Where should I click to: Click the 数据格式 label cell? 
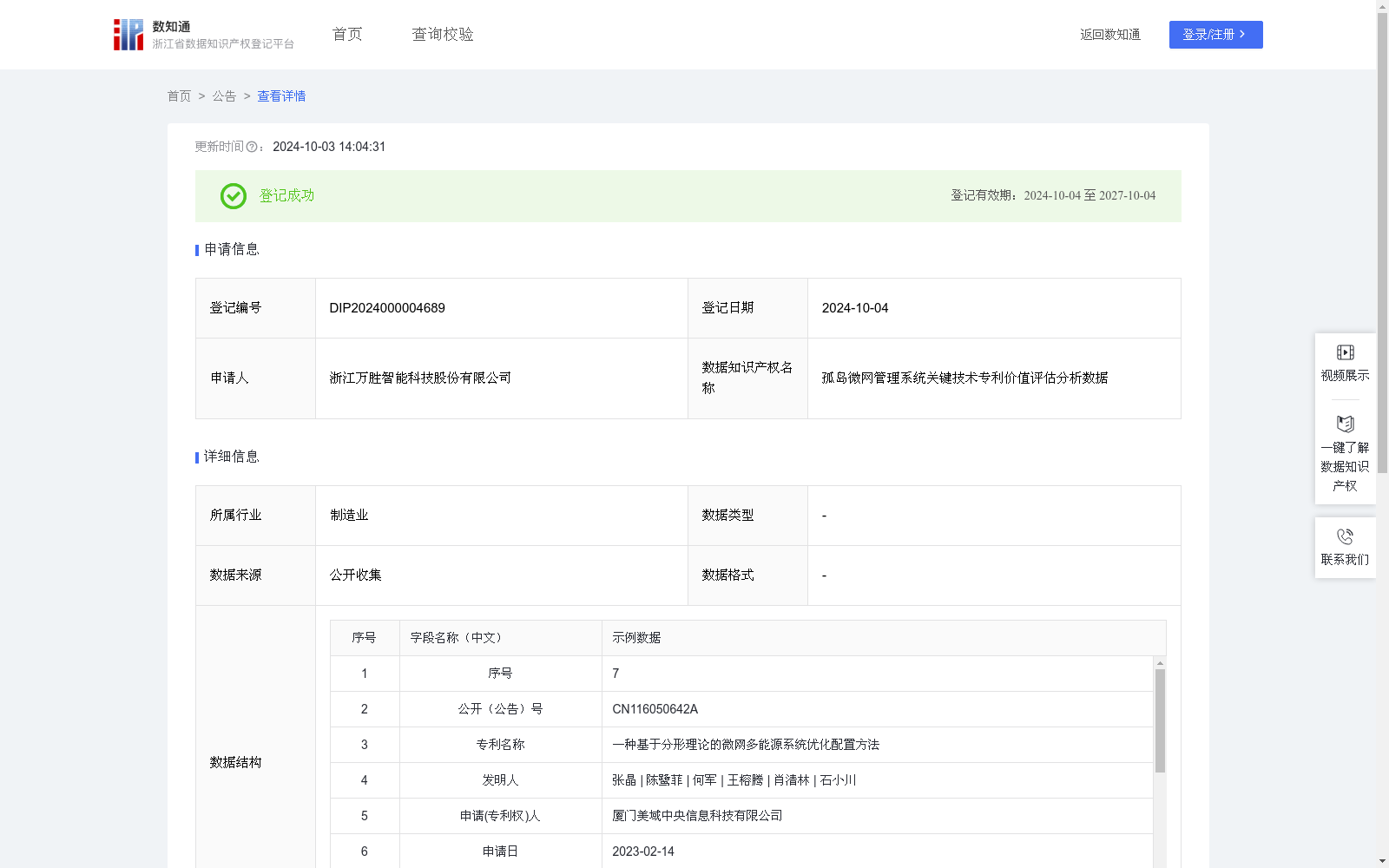coord(747,575)
